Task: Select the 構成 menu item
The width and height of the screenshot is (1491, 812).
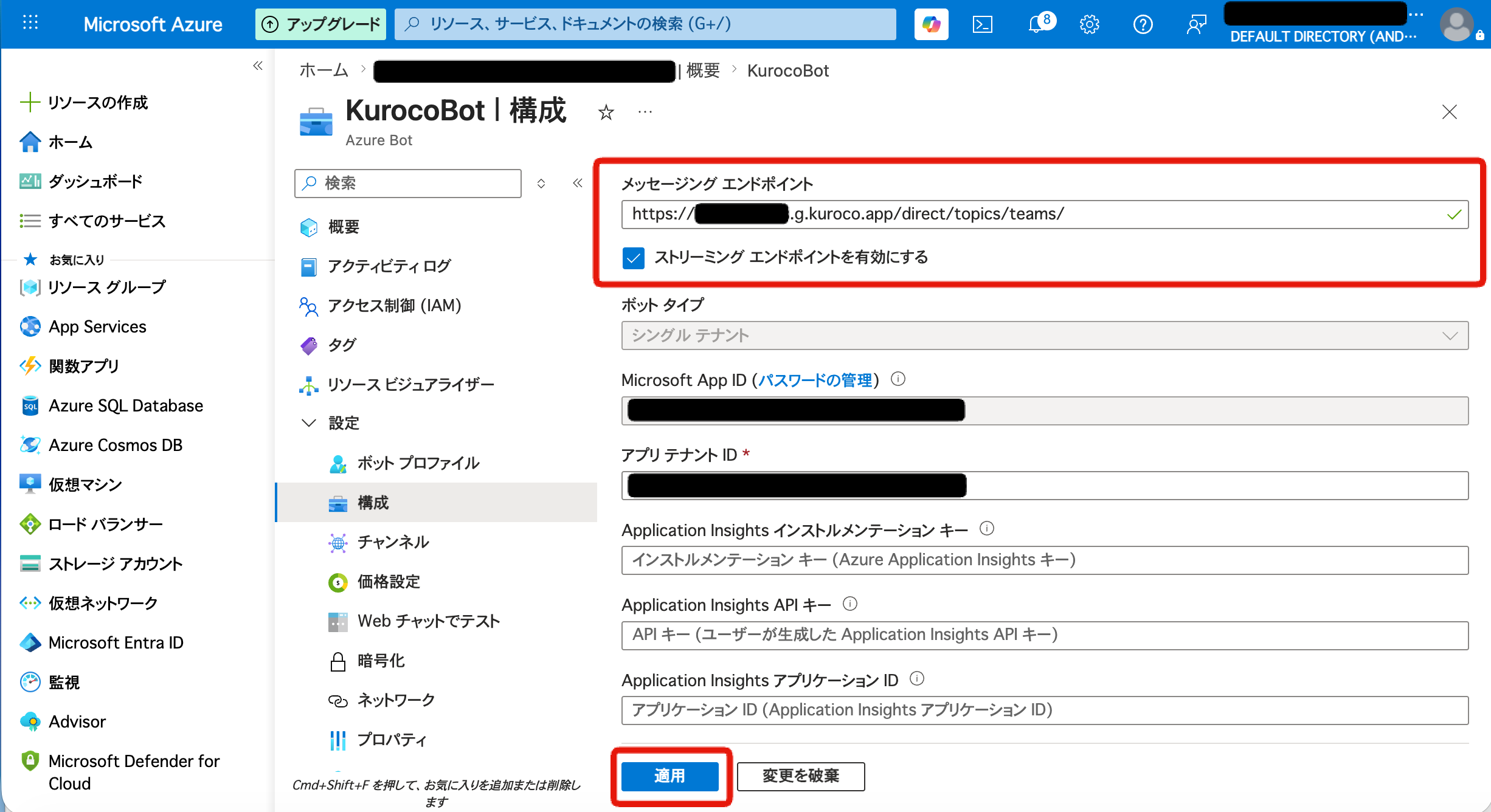Action: [x=436, y=503]
